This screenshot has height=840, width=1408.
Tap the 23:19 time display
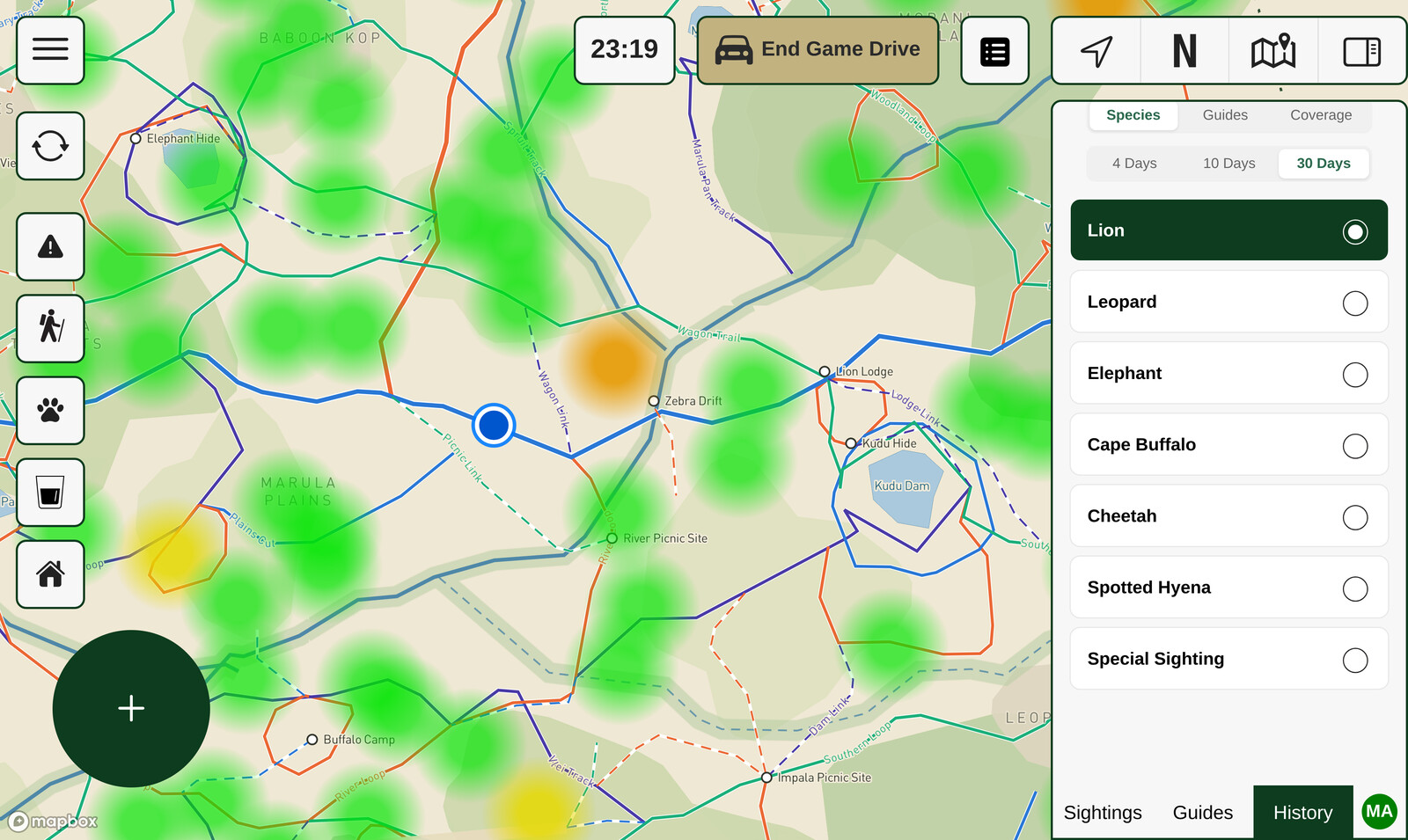(625, 50)
